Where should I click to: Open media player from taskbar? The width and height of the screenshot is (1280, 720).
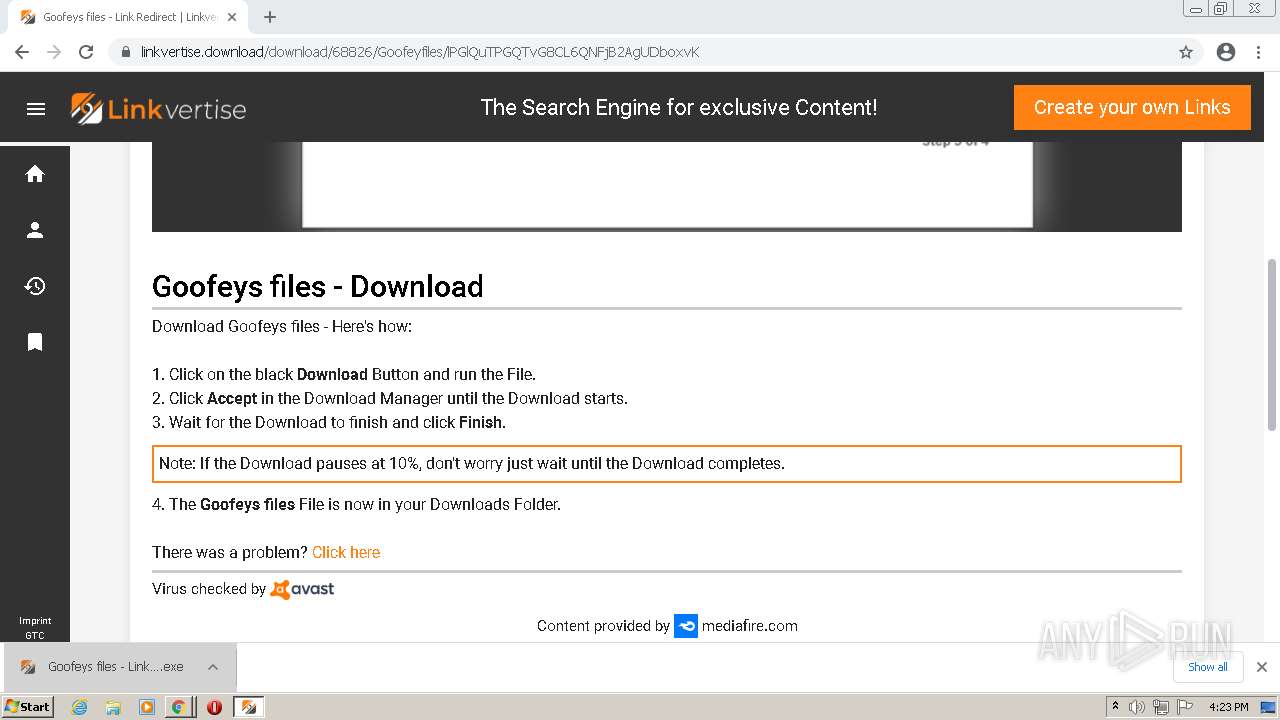tap(147, 707)
